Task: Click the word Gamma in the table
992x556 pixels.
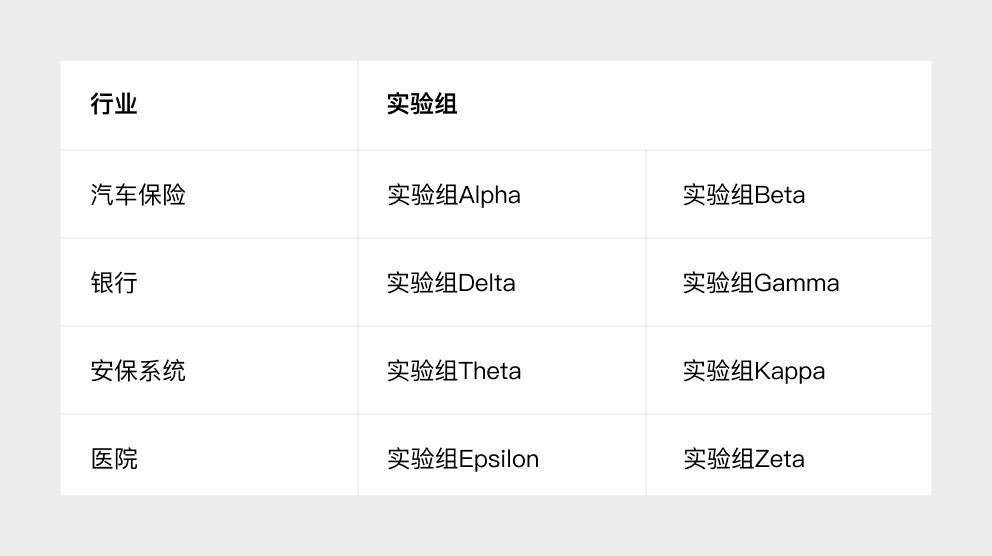Action: [x=797, y=283]
